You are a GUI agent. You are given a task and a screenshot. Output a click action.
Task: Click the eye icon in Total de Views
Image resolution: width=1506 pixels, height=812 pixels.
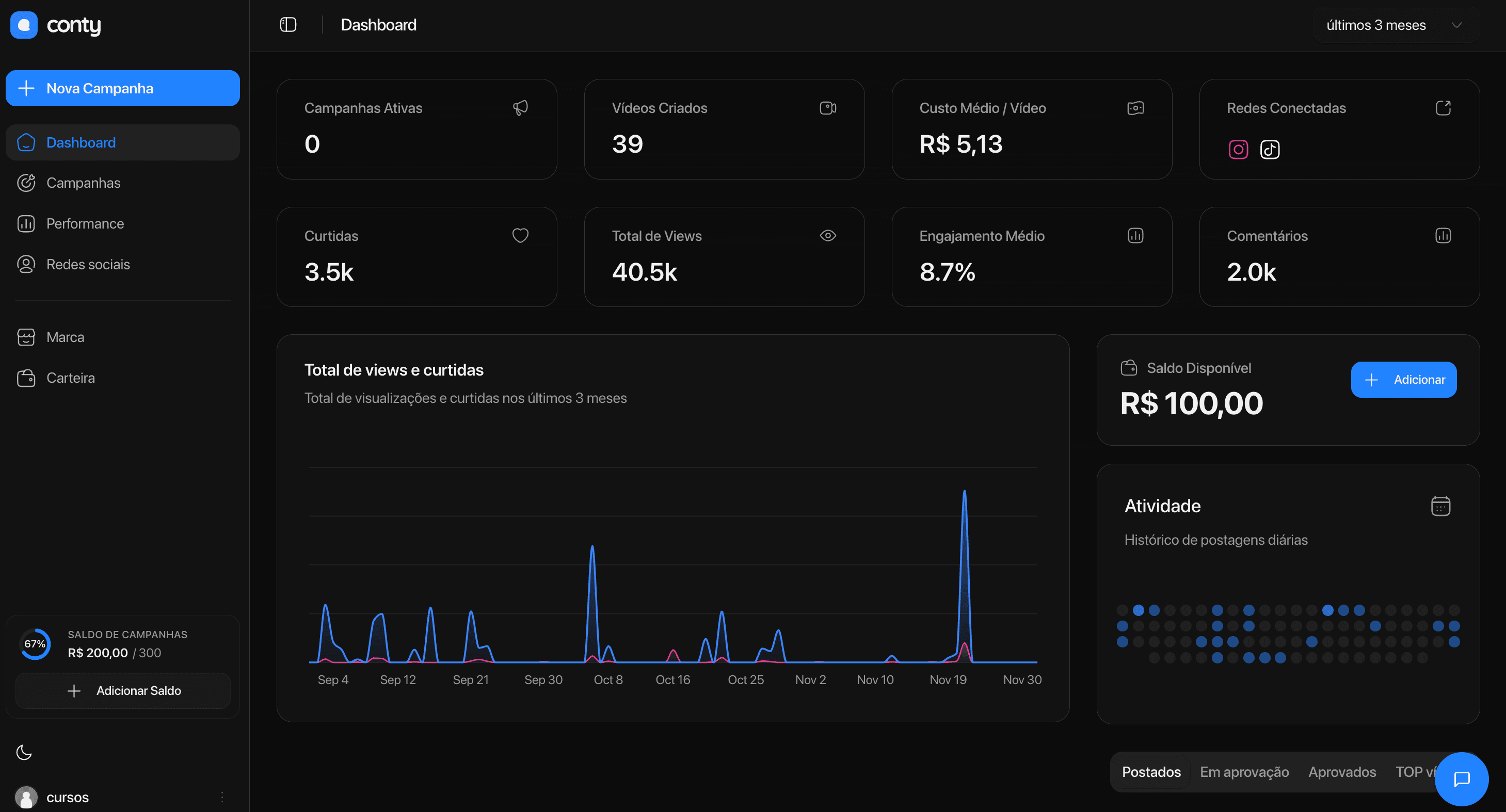pos(827,235)
